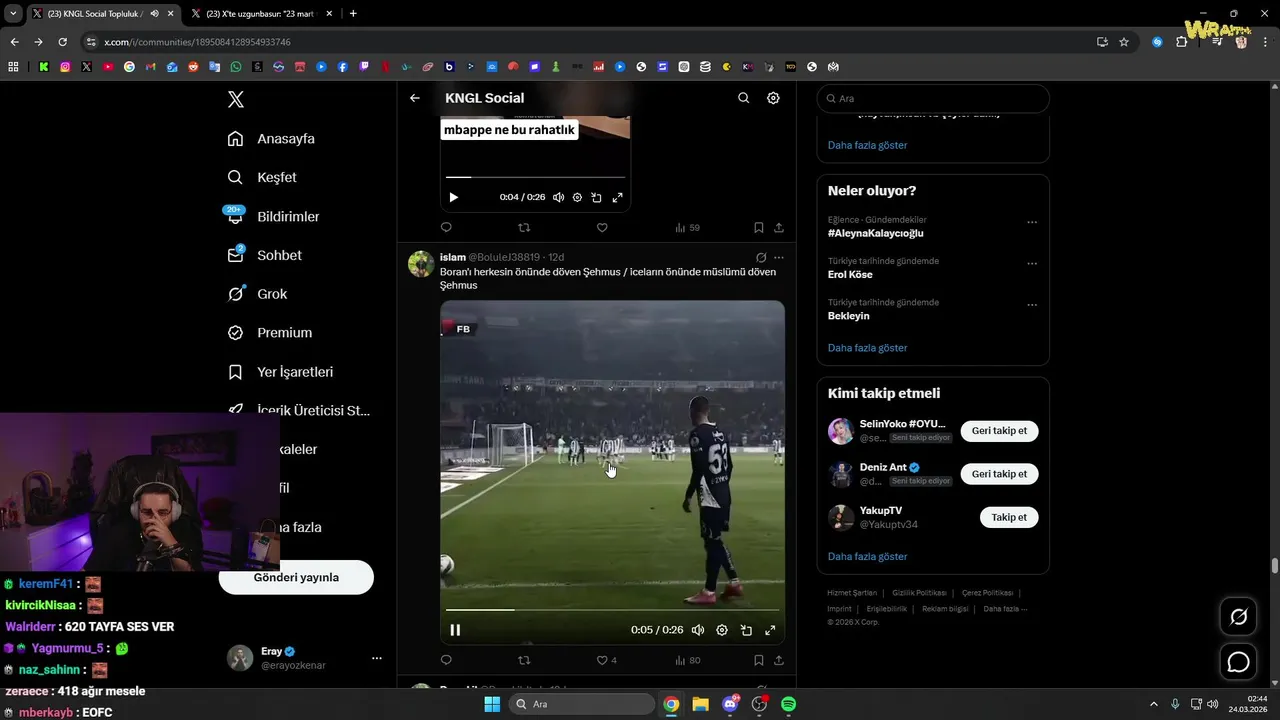Open KNGL Social community settings gear
Viewport: 1280px width, 720px height.
click(773, 98)
